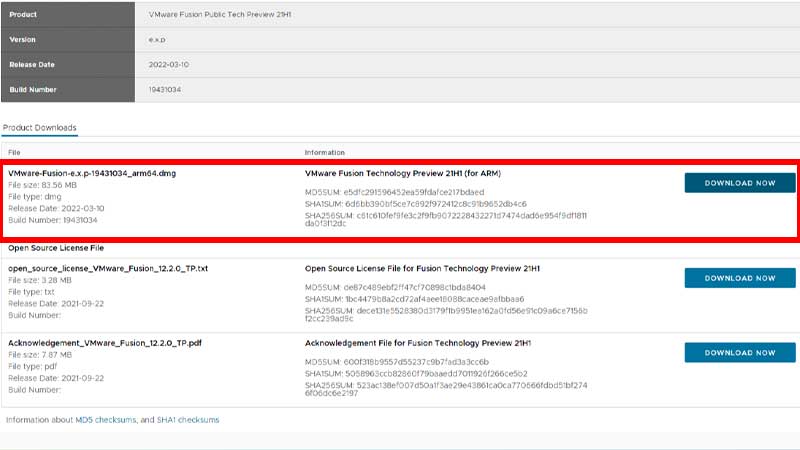The image size is (800, 450).
Task: Follow the SHA1 checksums link
Action: (188, 420)
